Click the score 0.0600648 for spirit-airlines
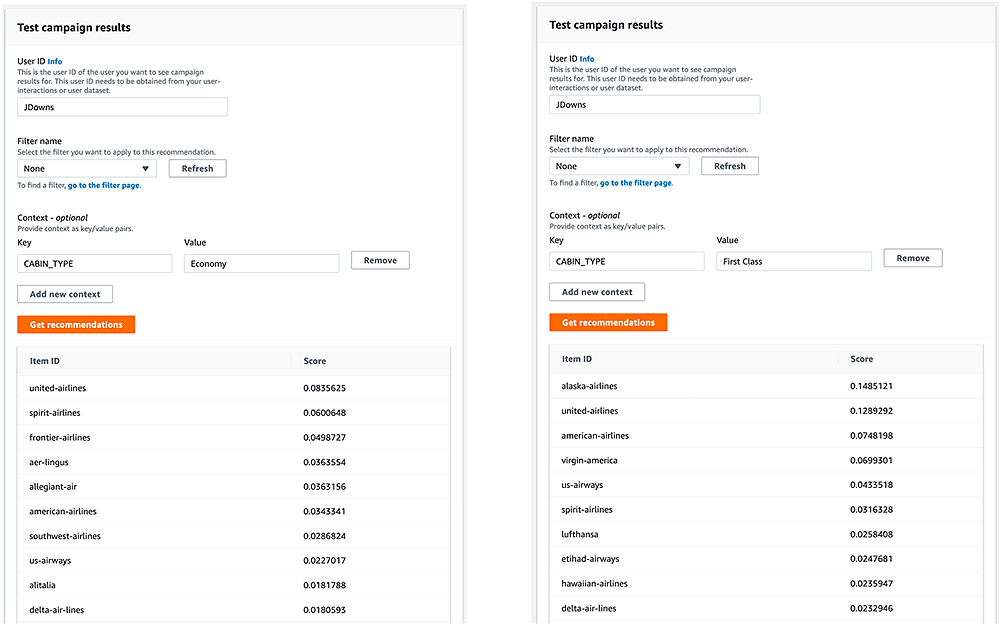Screen dimensions: 1000x629 pyautogui.click(x=325, y=413)
